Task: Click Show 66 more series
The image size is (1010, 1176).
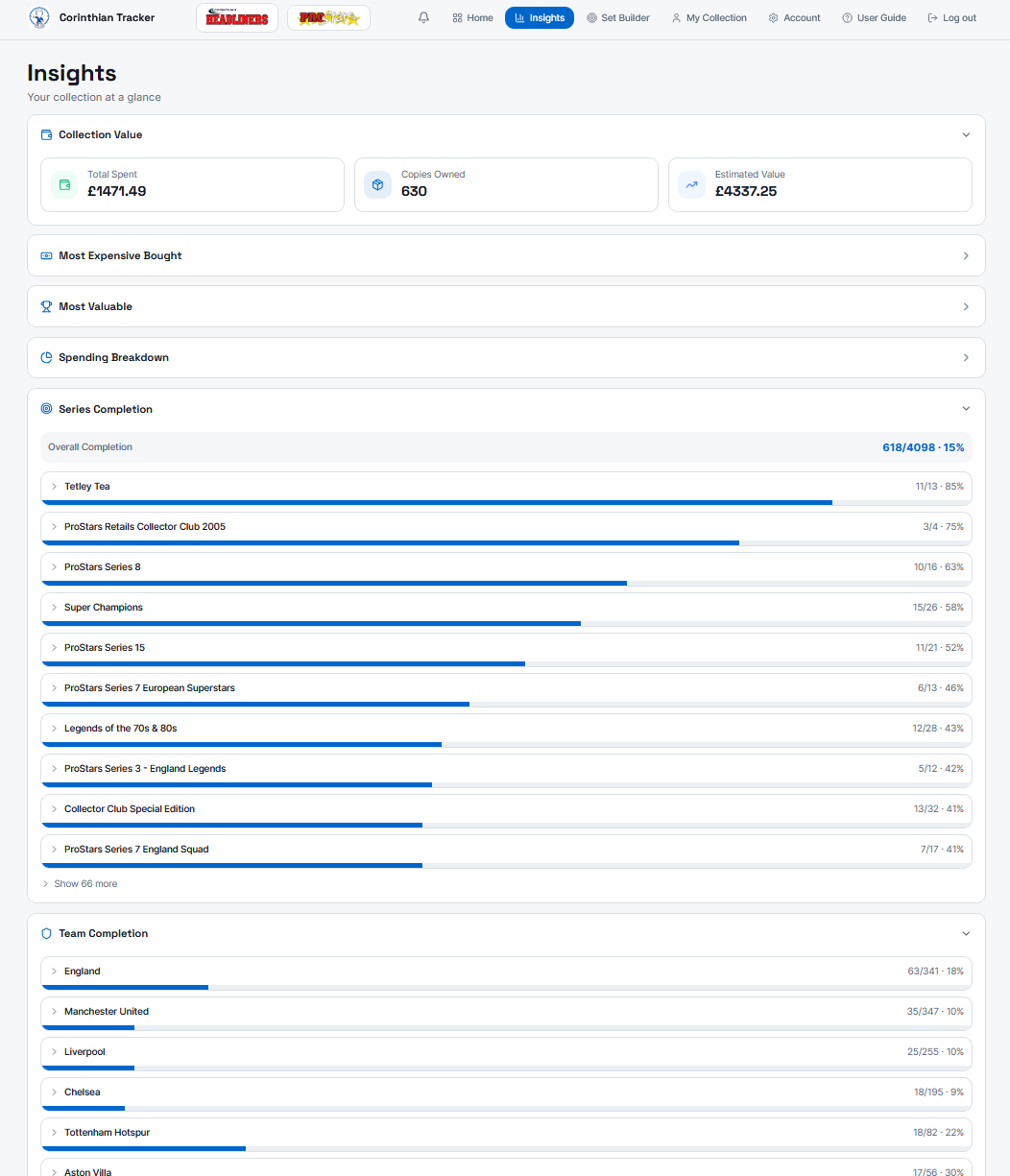Action: click(80, 883)
